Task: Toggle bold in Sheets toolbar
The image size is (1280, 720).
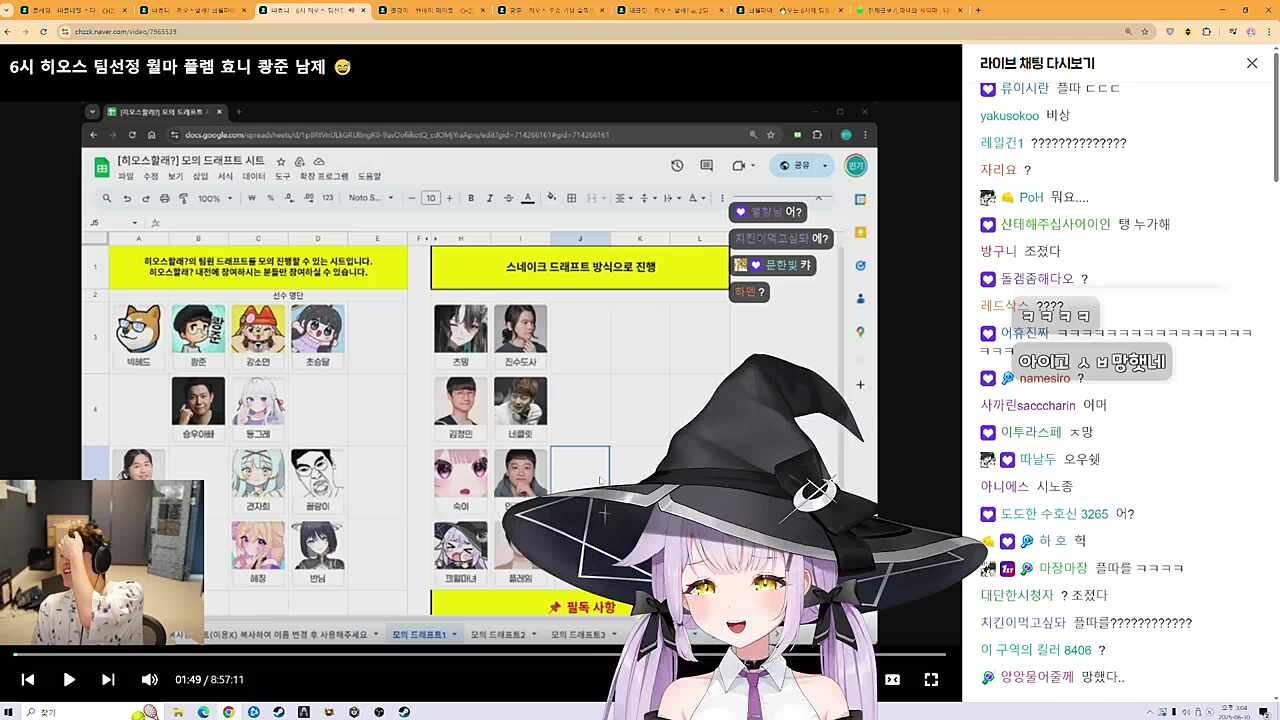Action: click(x=471, y=198)
